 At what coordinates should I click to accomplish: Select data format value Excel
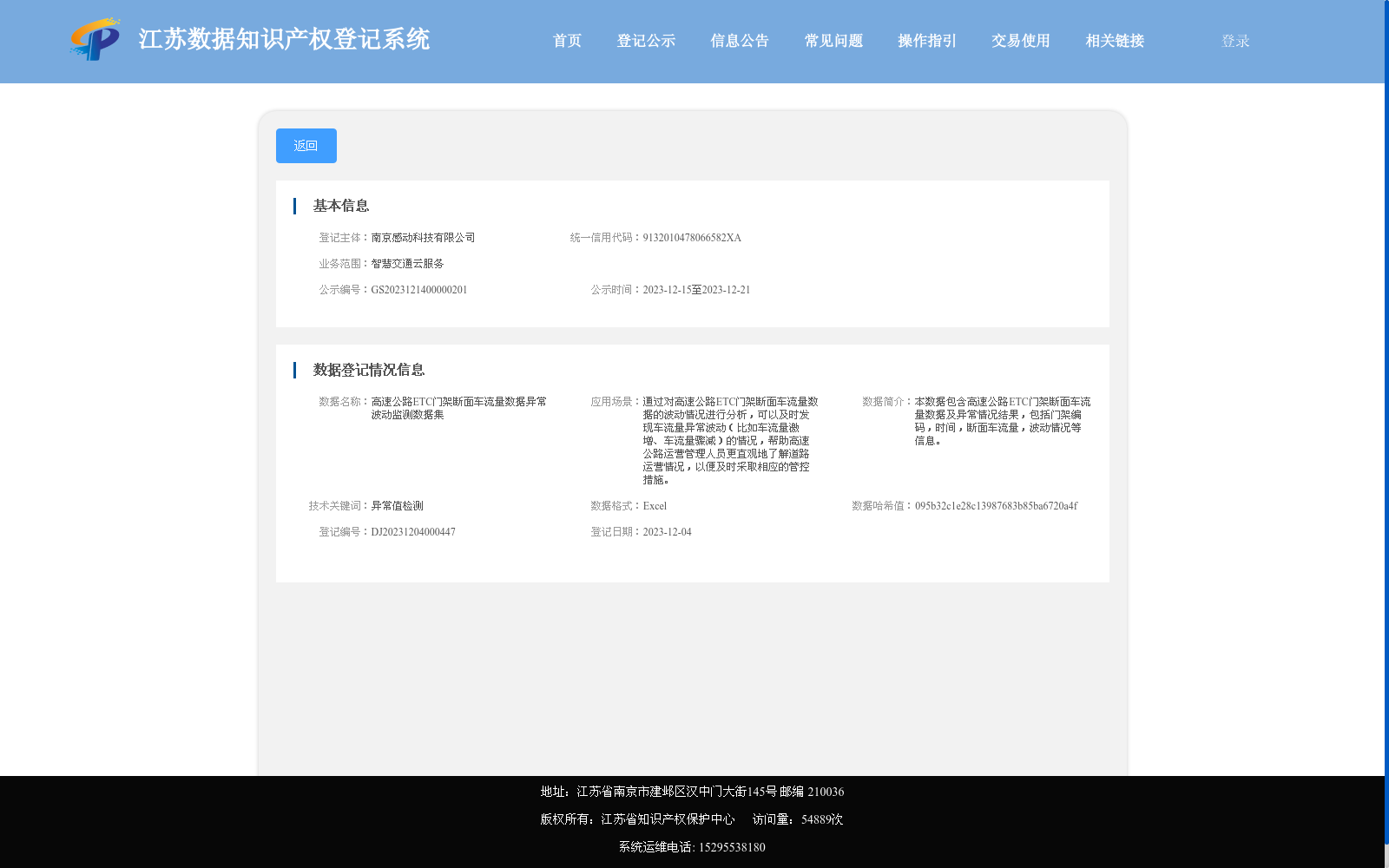tap(655, 506)
